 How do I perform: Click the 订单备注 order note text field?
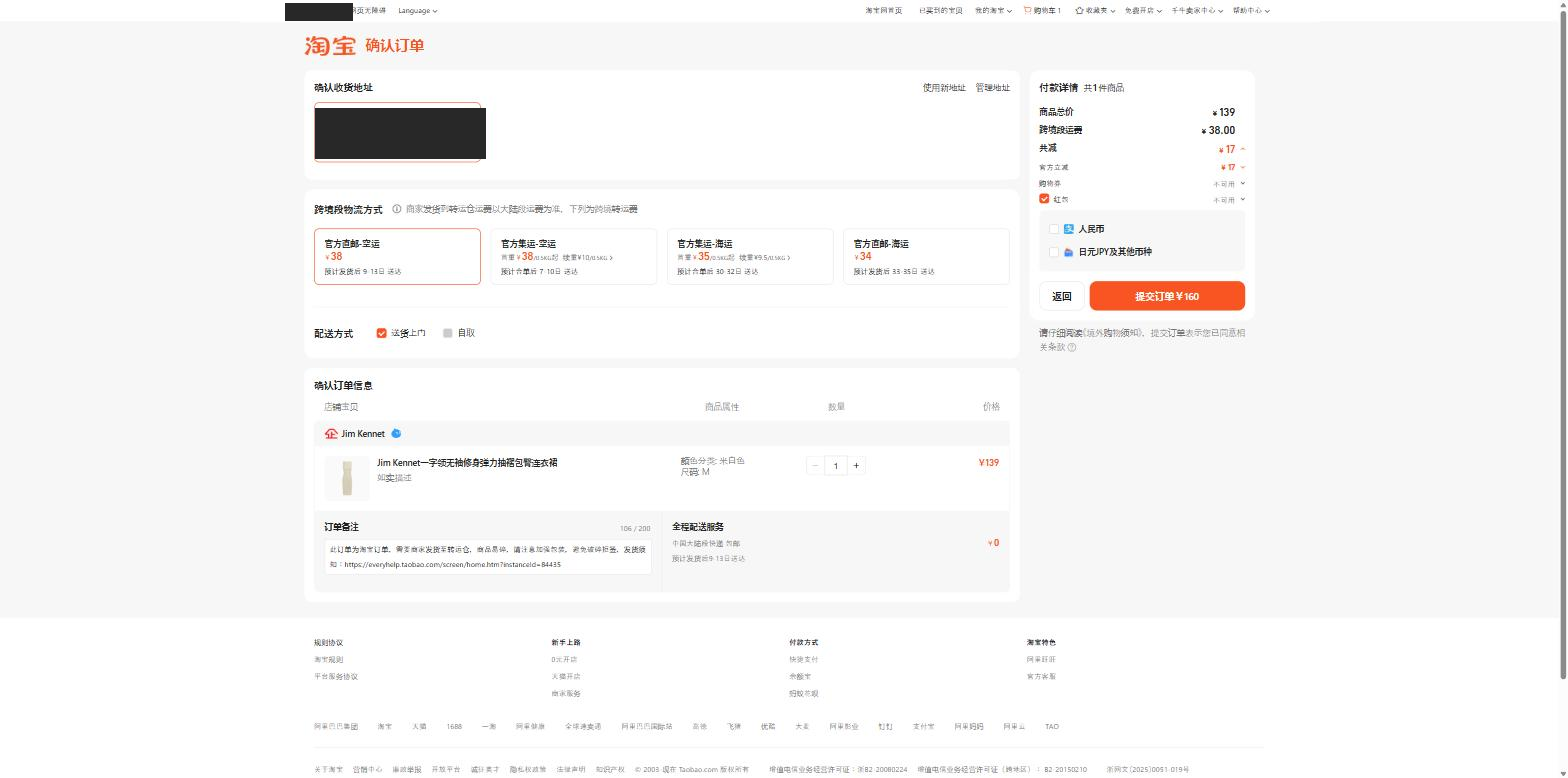[x=488, y=558]
